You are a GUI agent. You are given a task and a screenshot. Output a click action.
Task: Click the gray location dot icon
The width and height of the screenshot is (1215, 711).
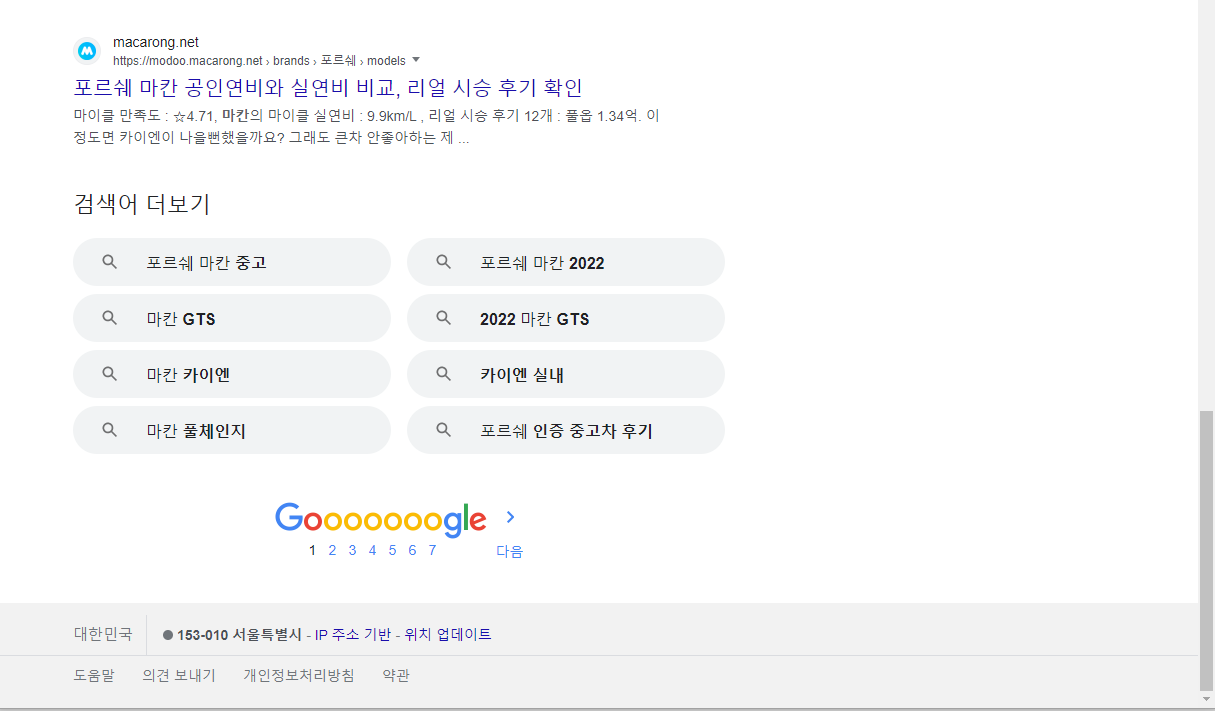(x=168, y=635)
